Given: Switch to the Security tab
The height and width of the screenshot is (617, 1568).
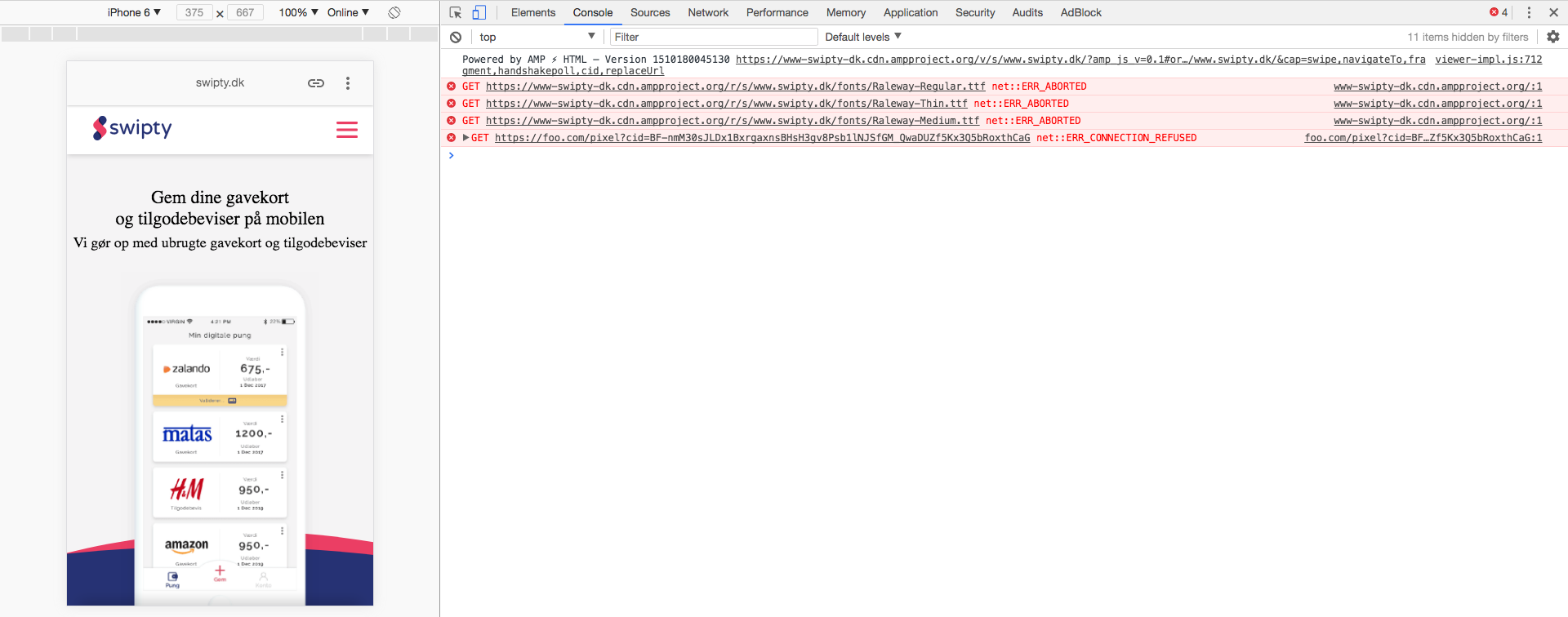Looking at the screenshot, I should pyautogui.click(x=975, y=12).
